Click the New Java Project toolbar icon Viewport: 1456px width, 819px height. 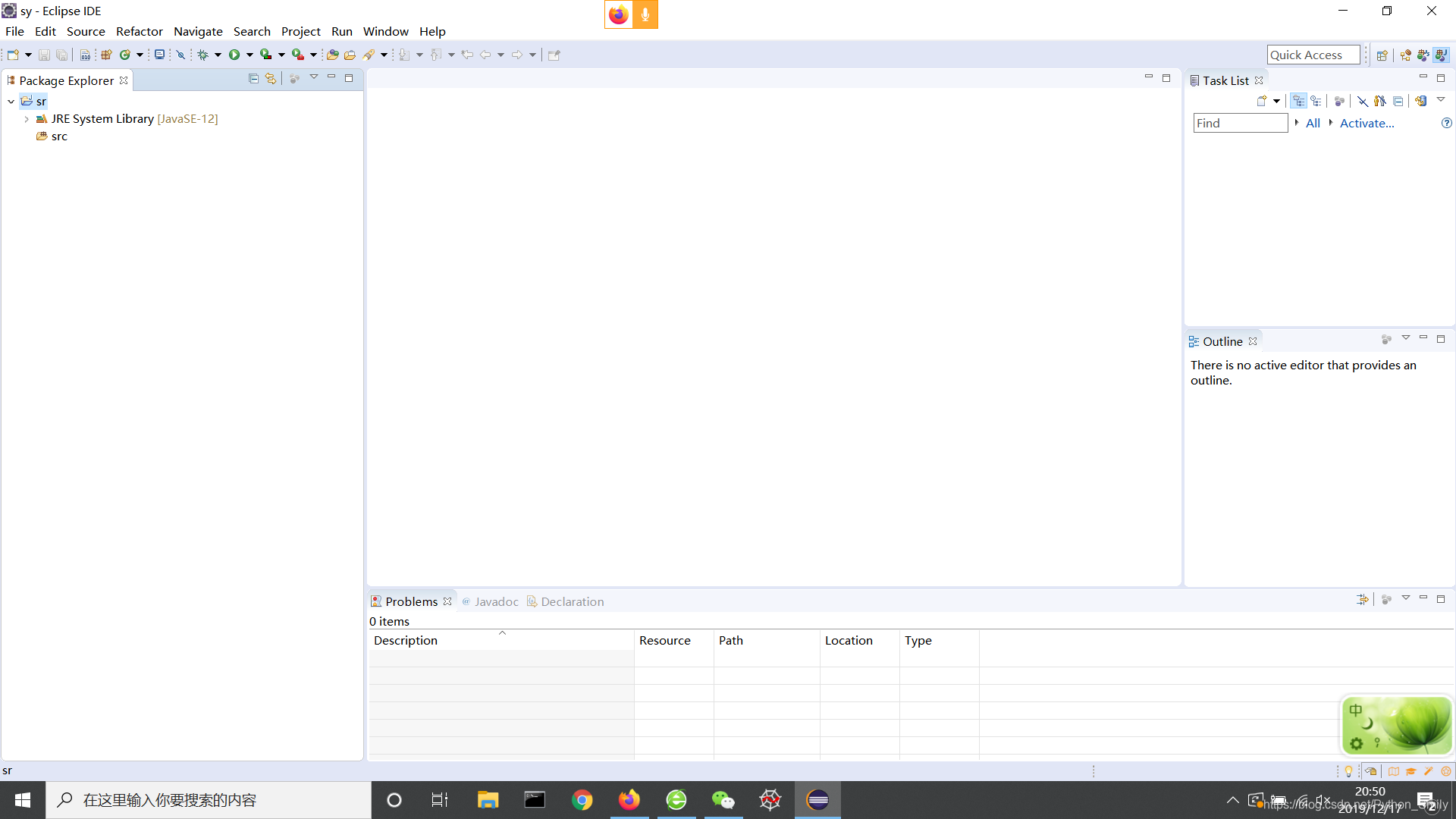point(106,54)
